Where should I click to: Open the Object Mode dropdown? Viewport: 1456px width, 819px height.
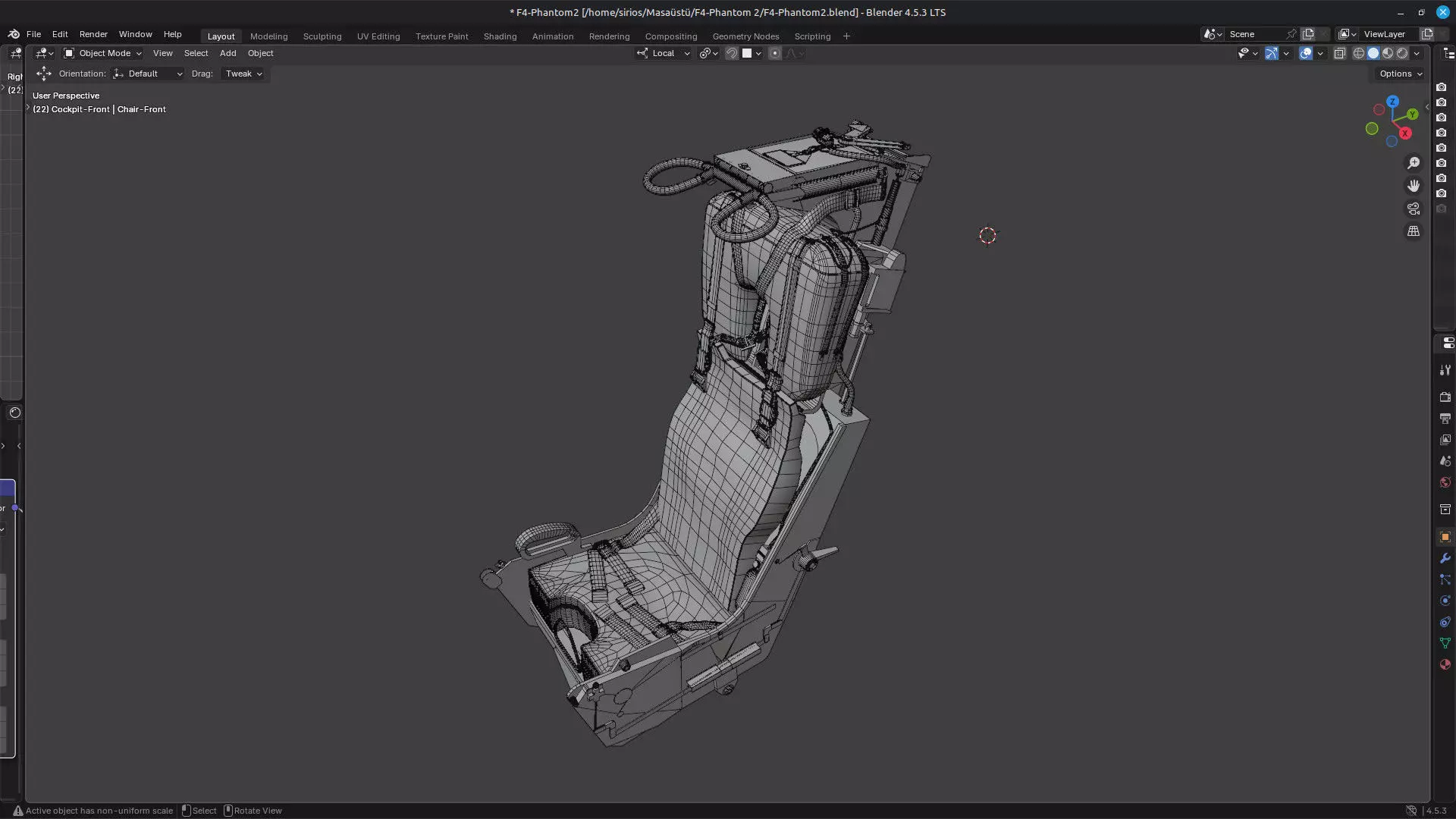pyautogui.click(x=103, y=53)
